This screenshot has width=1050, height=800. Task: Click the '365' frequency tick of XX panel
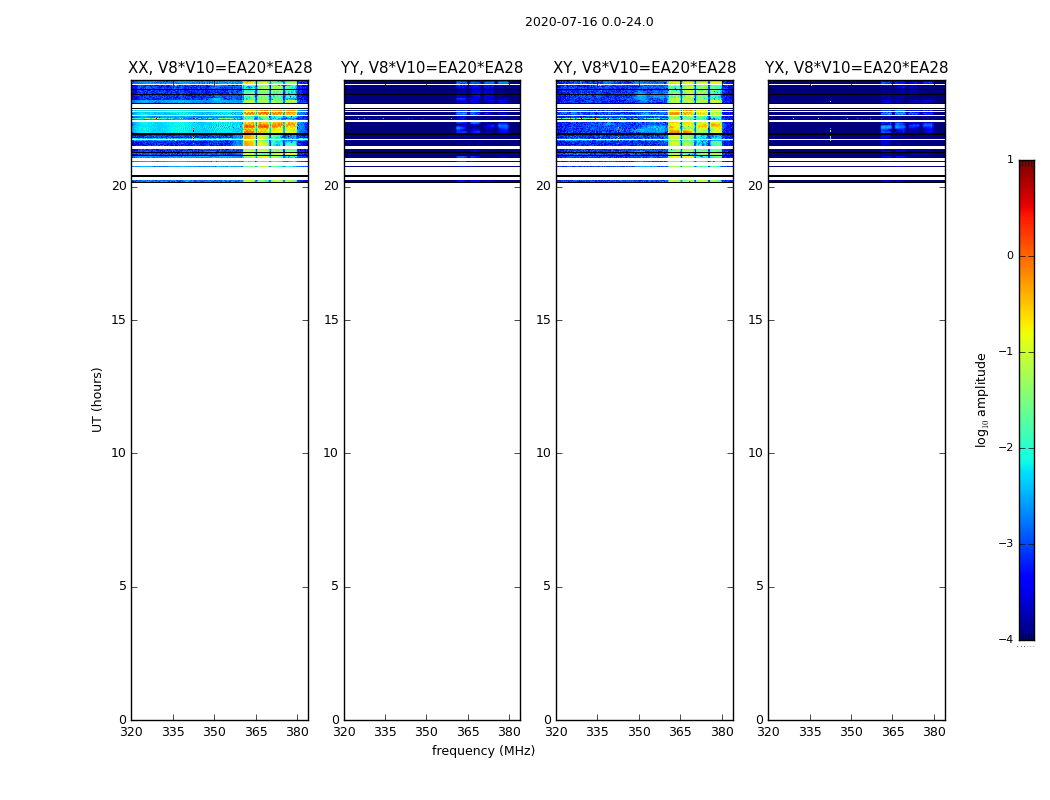click(256, 732)
